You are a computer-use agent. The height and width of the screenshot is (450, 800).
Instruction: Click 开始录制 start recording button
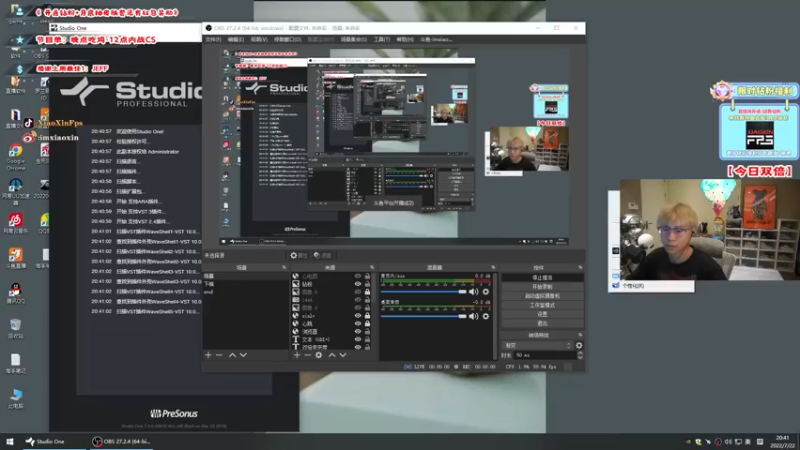[542, 287]
